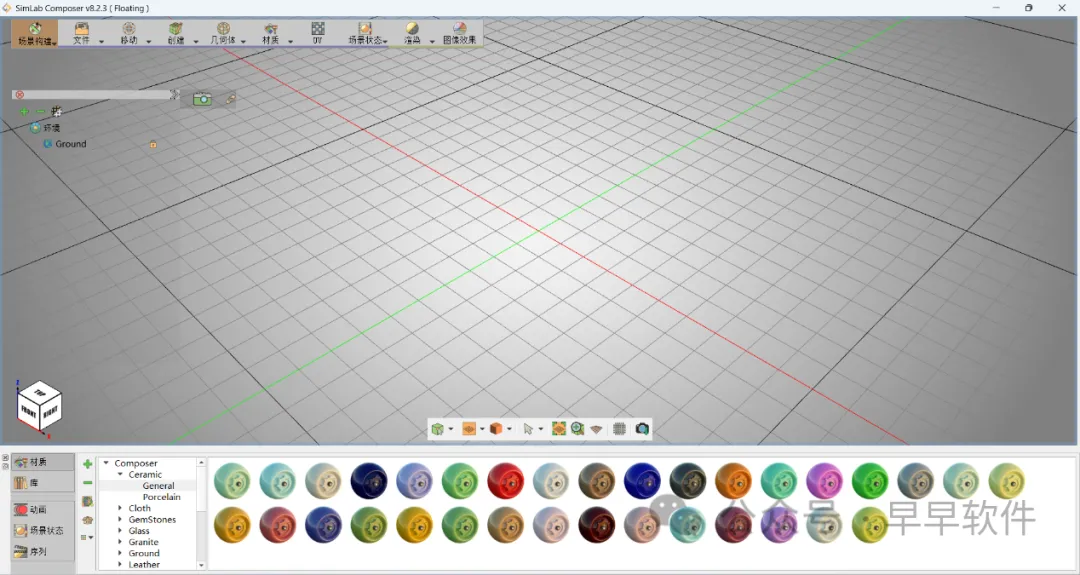Open 图像效果 image effects

[x=459, y=33]
